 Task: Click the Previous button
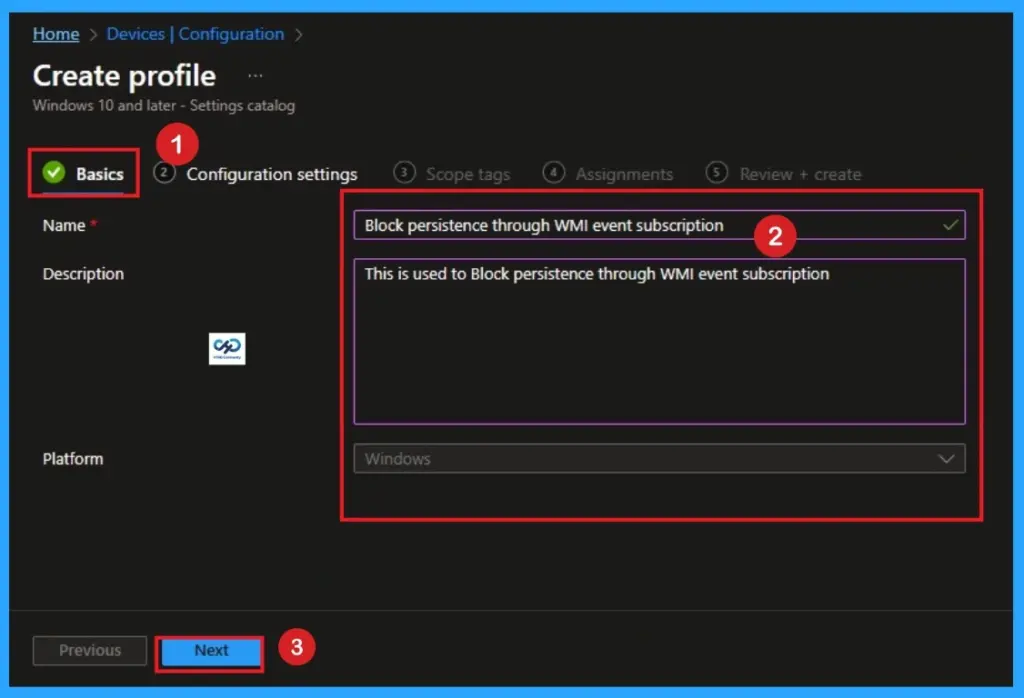[89, 650]
